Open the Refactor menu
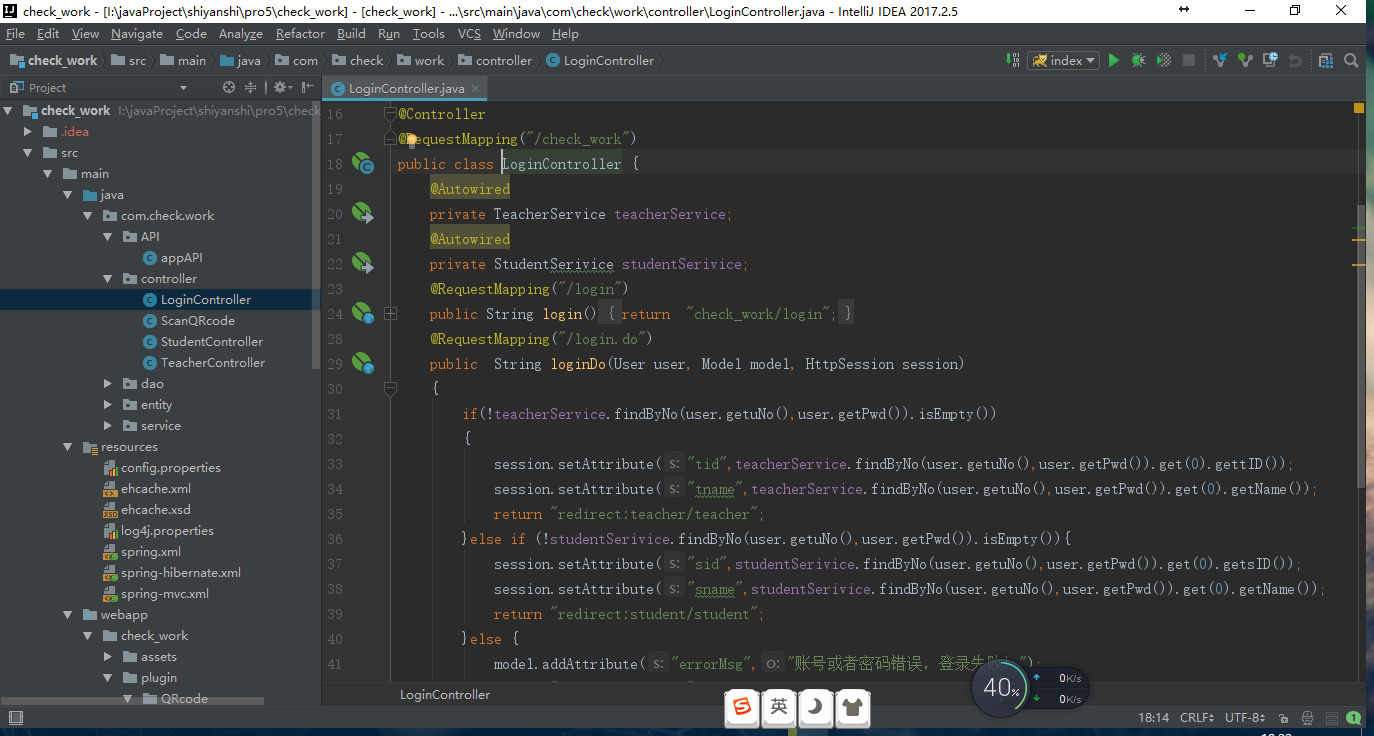This screenshot has width=1374, height=736. coord(300,34)
